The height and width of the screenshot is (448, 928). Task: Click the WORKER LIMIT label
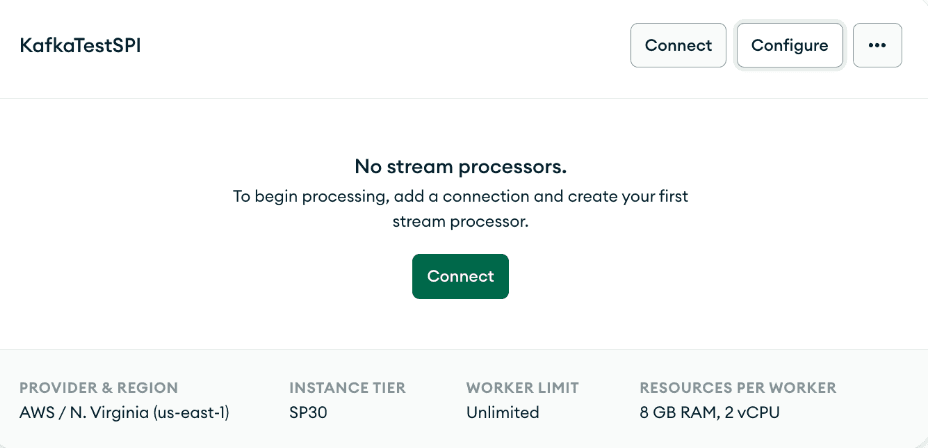(522, 388)
